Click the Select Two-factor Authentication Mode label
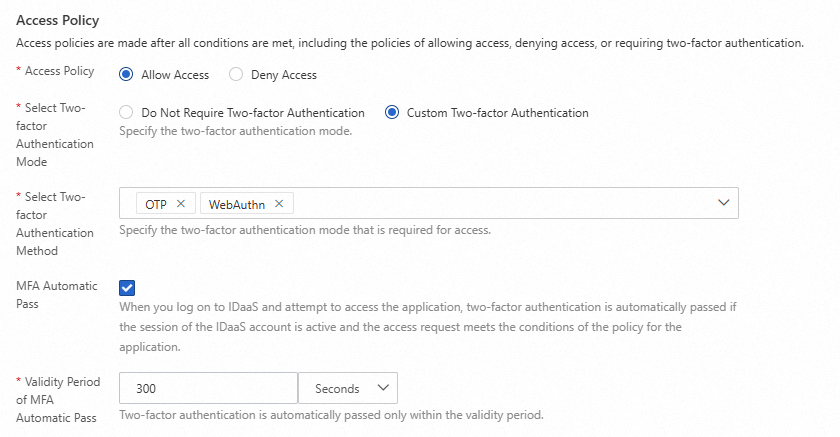The width and height of the screenshot is (840, 437). pos(60,134)
